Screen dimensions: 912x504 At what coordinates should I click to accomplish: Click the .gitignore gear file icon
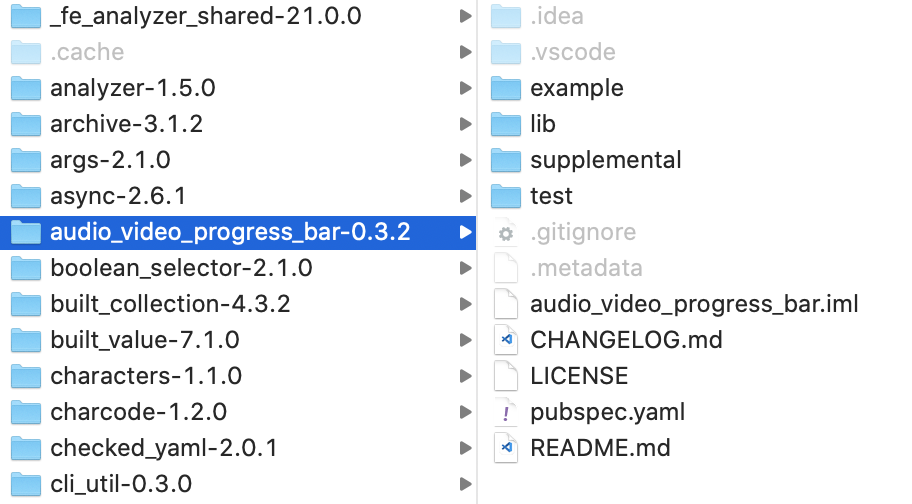tap(507, 232)
